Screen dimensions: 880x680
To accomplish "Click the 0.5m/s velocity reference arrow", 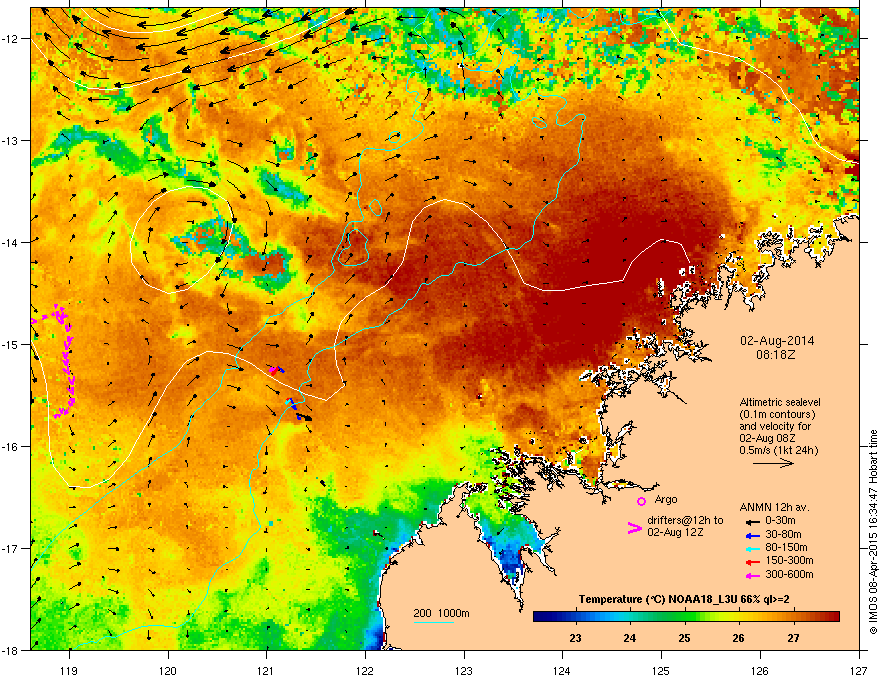I will tap(774, 463).
